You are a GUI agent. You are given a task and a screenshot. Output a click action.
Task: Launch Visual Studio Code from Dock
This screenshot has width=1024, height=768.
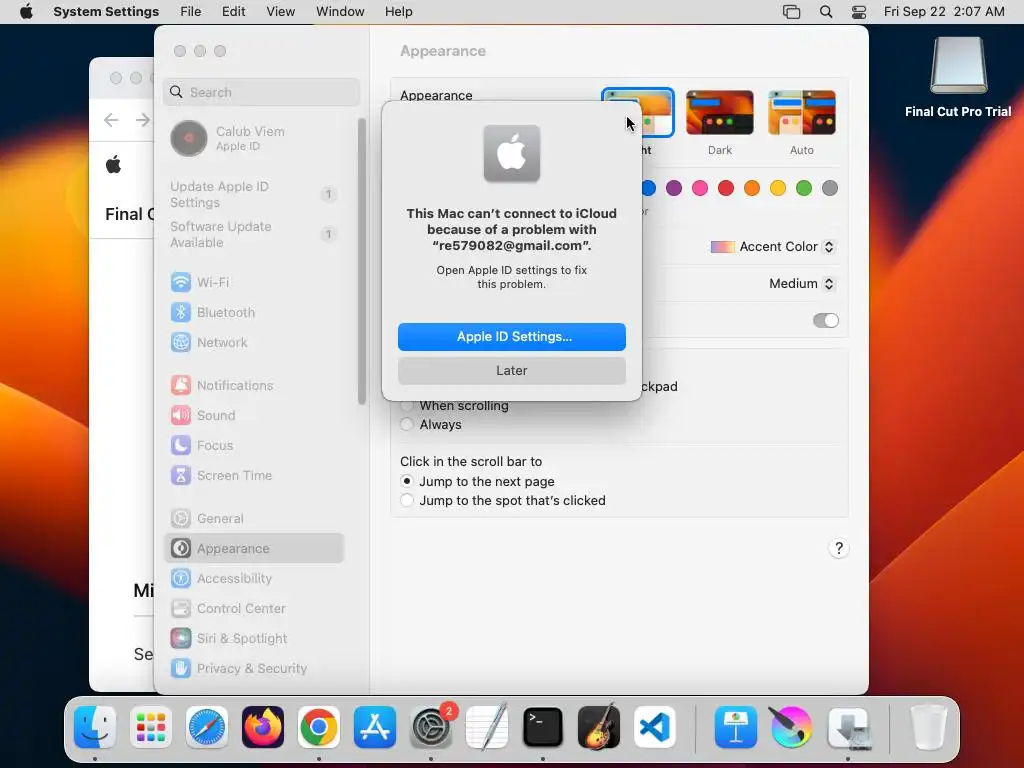point(655,727)
